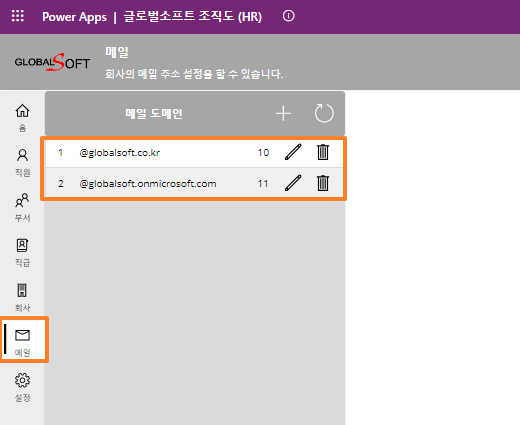This screenshot has width=520, height=425.
Task: Open 직급 page in sidebar
Action: pyautogui.click(x=22, y=252)
